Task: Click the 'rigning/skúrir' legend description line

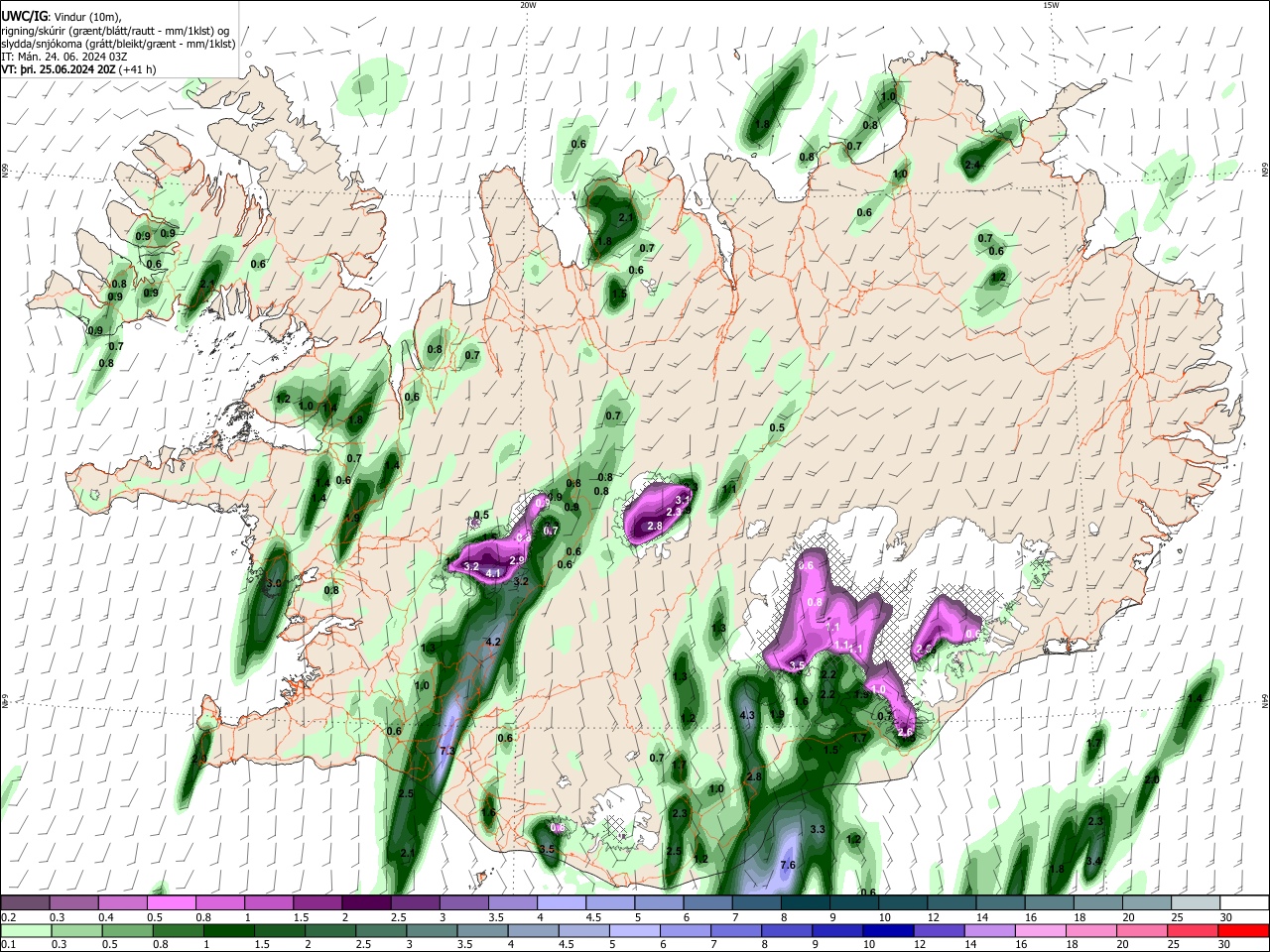Action: (117, 31)
